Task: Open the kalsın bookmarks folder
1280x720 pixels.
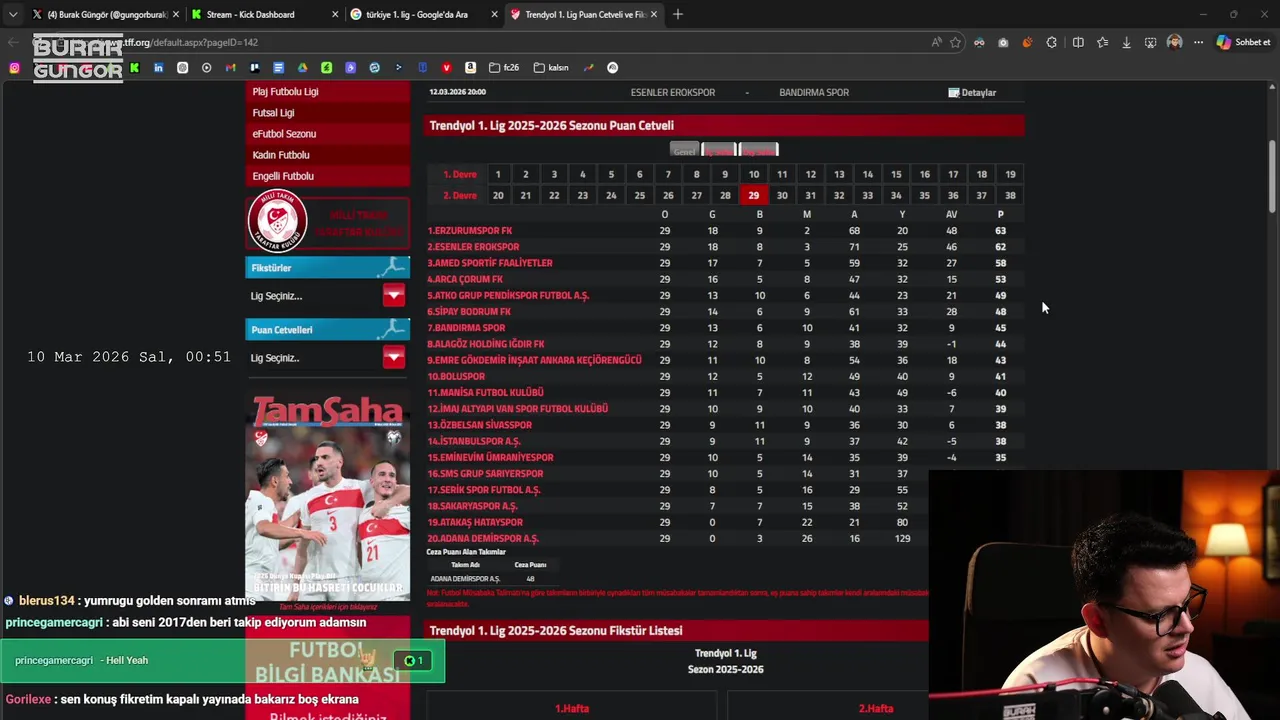Action: coord(551,68)
